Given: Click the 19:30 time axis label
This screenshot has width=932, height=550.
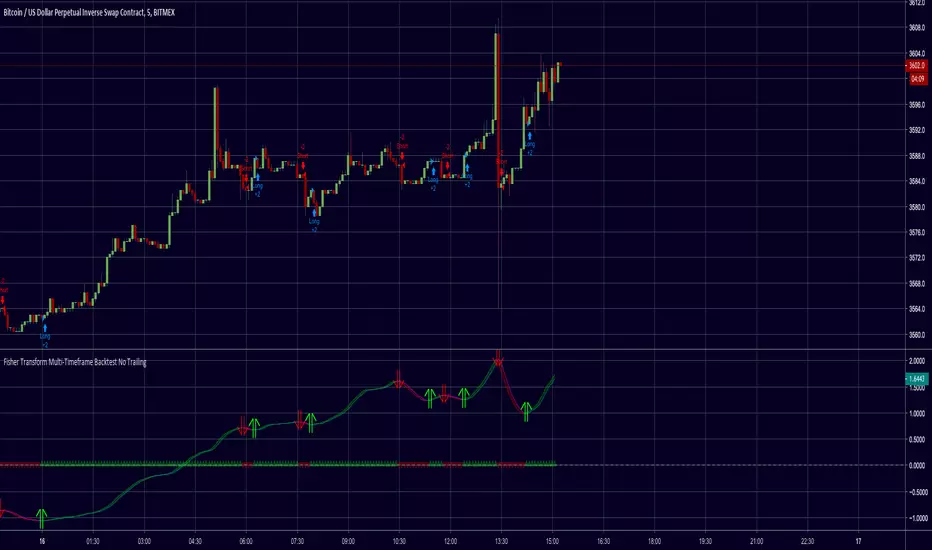Looking at the screenshot, I should (706, 541).
